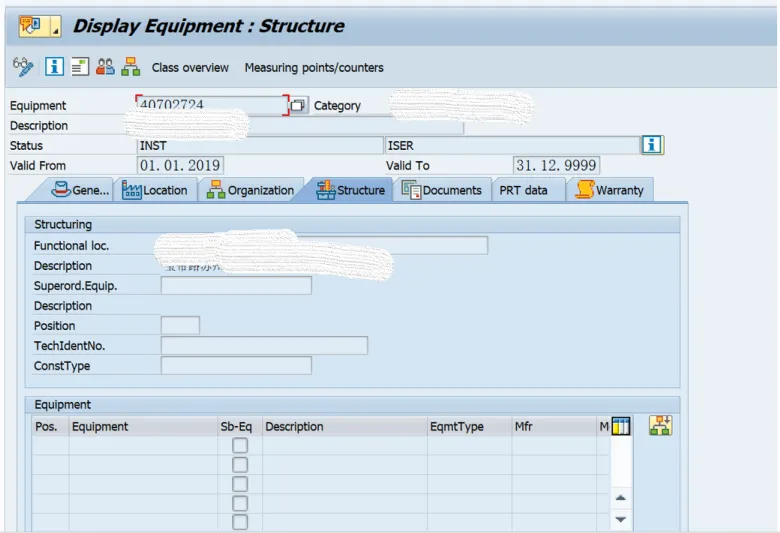Click the Position input field
The width and height of the screenshot is (780, 533).
(180, 325)
